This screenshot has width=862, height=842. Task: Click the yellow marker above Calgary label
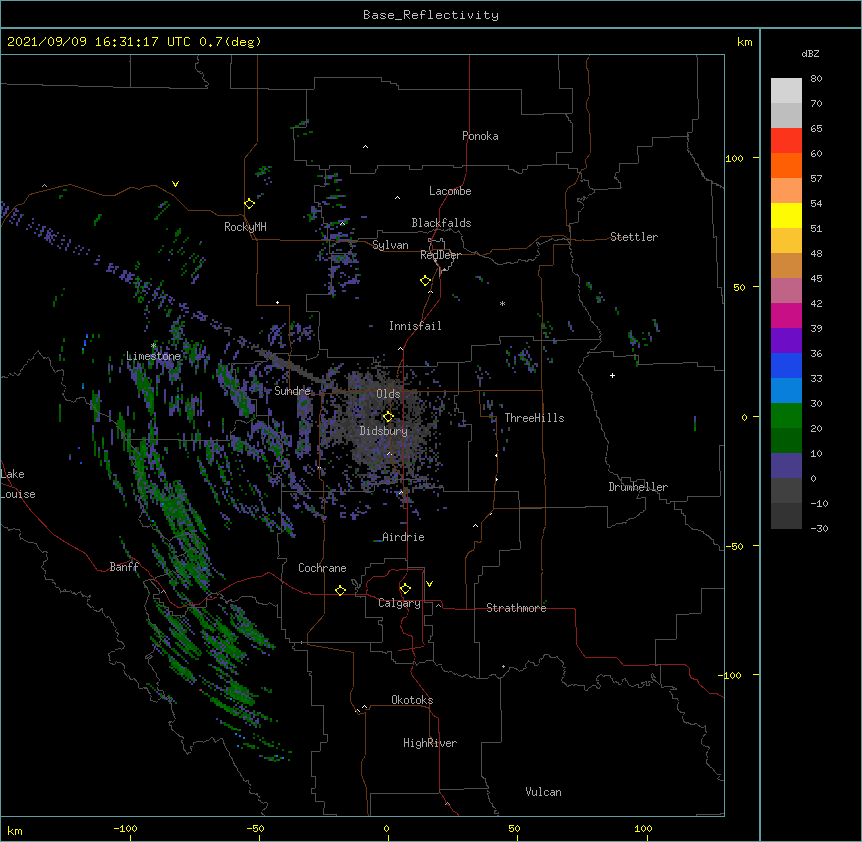tap(405, 589)
